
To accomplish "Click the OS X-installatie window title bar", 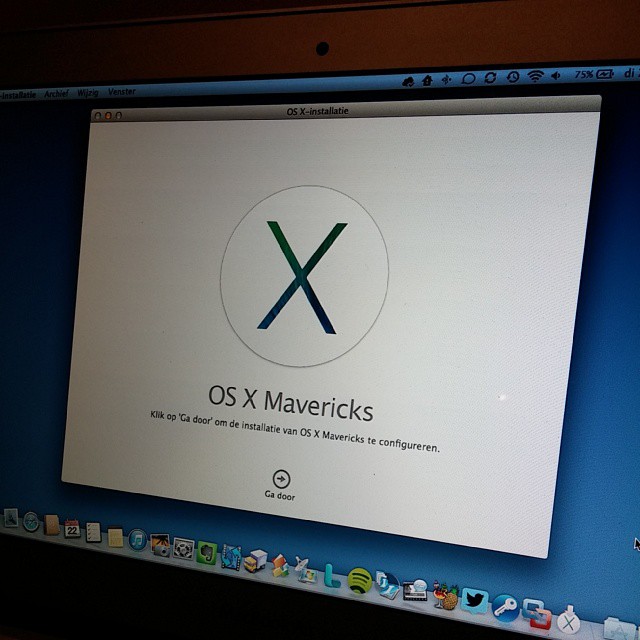I will pyautogui.click(x=346, y=109).
